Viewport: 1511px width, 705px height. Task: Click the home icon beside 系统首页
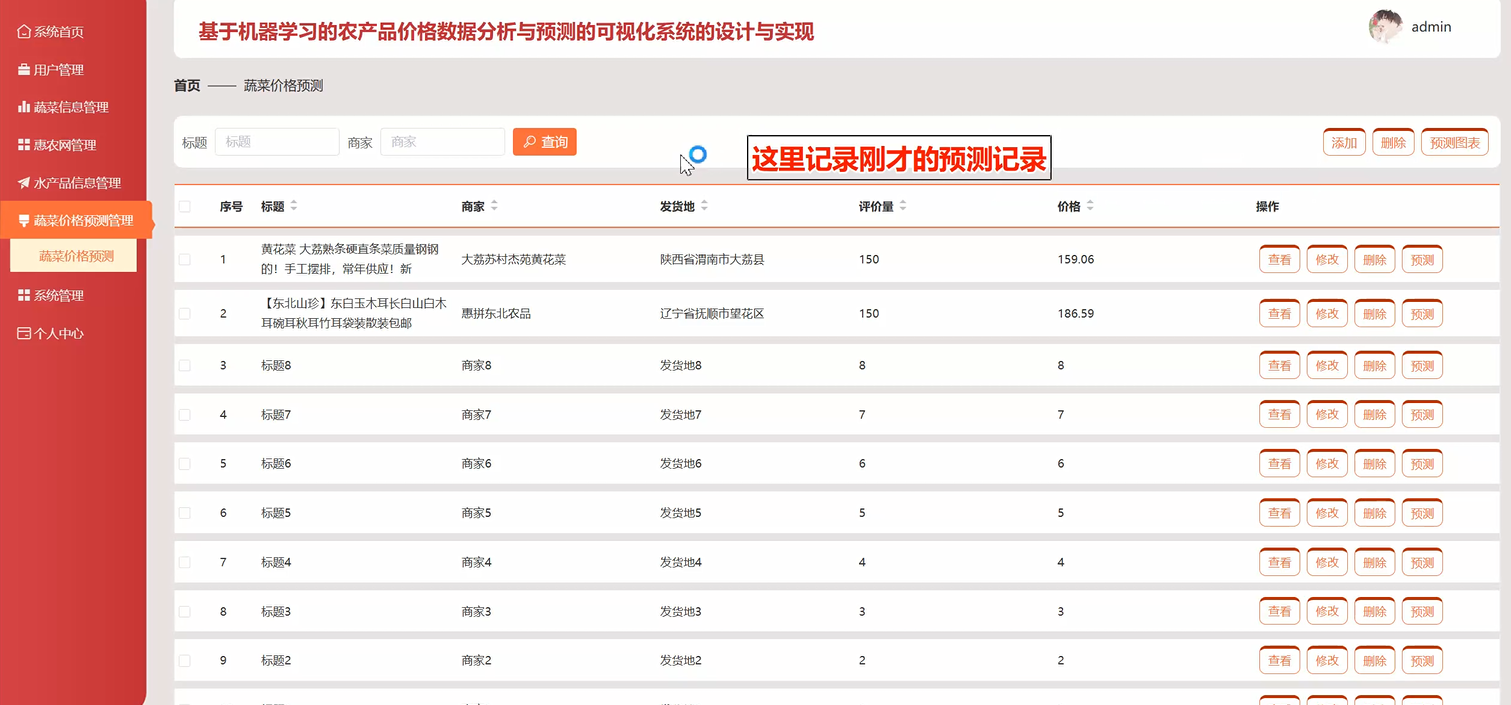pos(24,32)
